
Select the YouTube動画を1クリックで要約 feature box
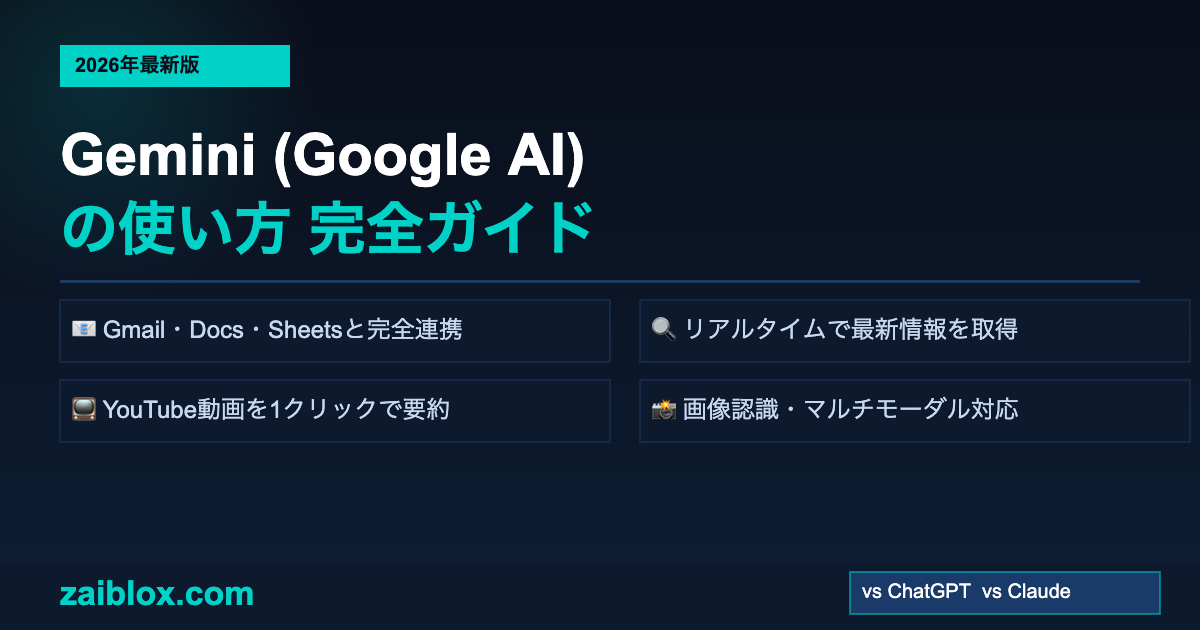pos(335,411)
